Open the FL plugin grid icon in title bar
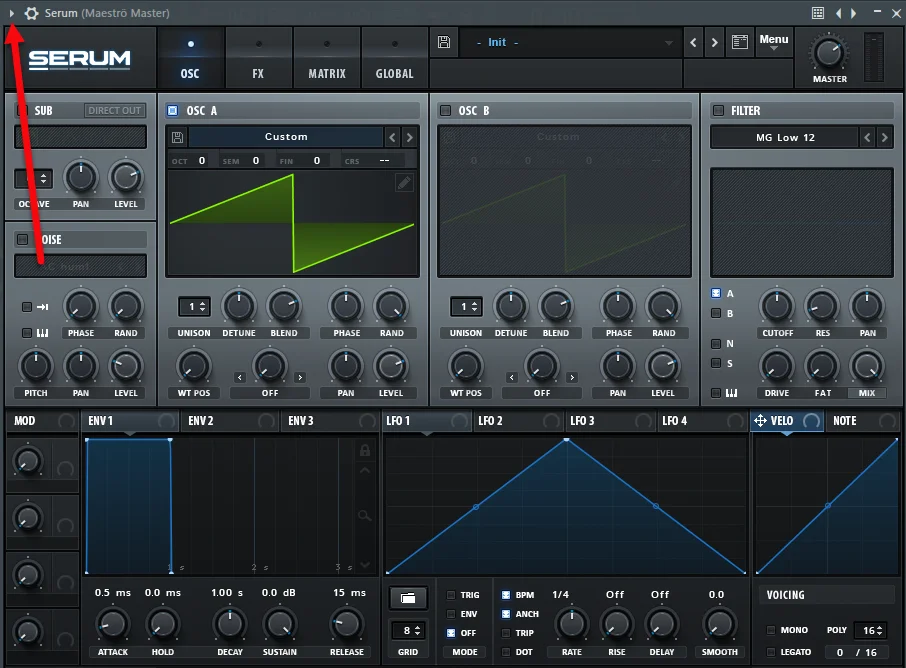Image resolution: width=906 pixels, height=668 pixels. 818,13
